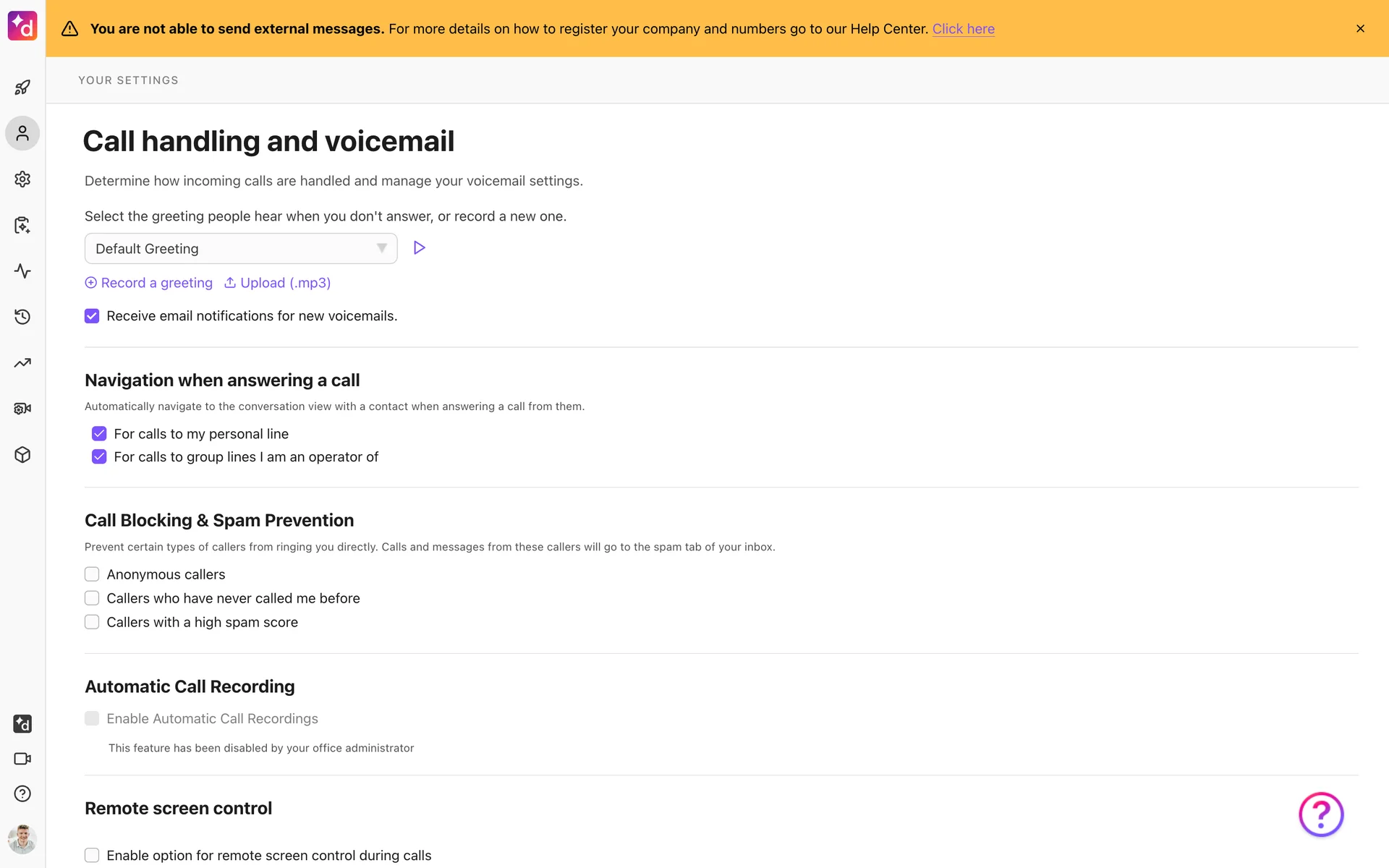1389x868 pixels.
Task: Uncheck email notifications for new voicemails
Action: click(92, 316)
